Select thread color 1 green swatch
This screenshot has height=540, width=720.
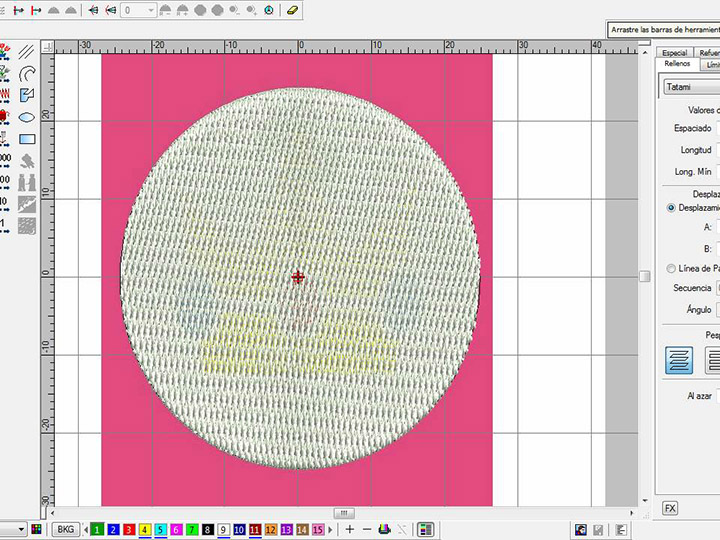pyautogui.click(x=97, y=529)
